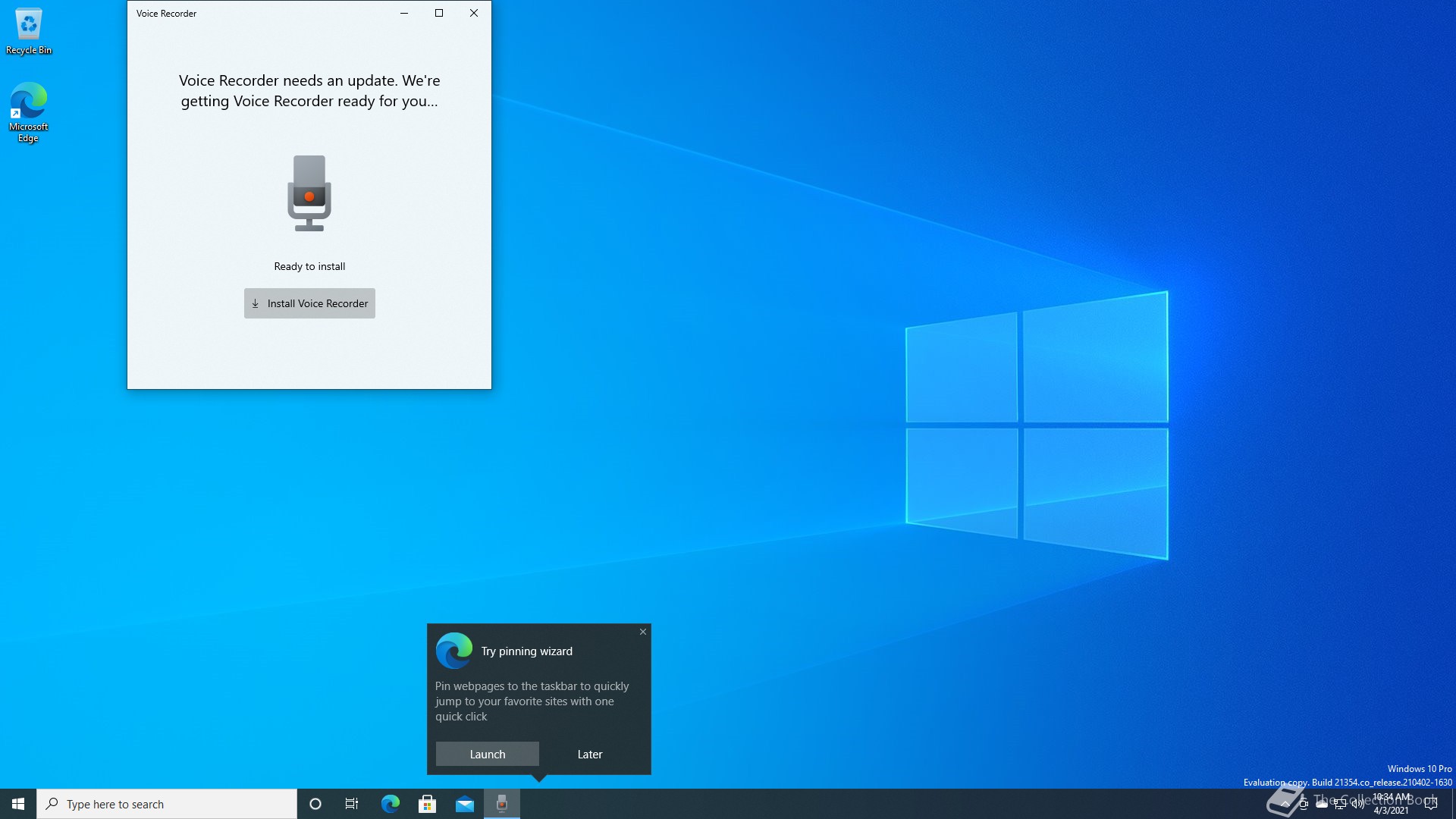This screenshot has width=1456, height=819.
Task: Maximize the Voice Recorder window
Action: [x=439, y=13]
